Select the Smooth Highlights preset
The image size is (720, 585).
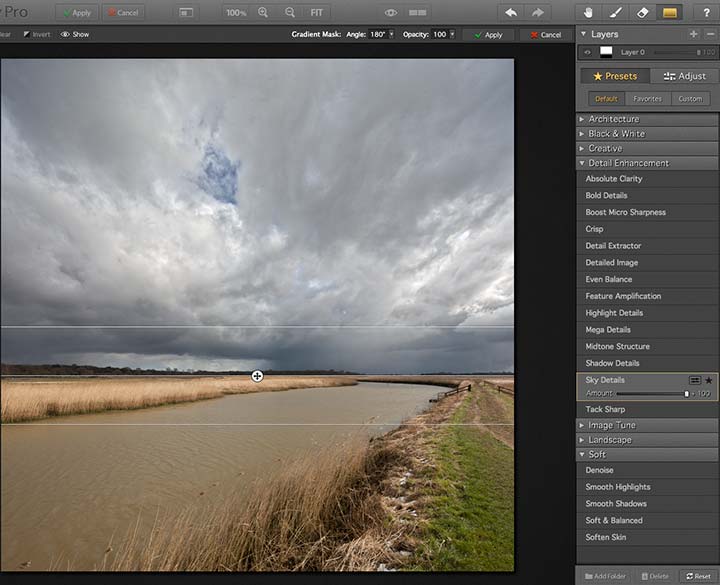pyautogui.click(x=647, y=487)
